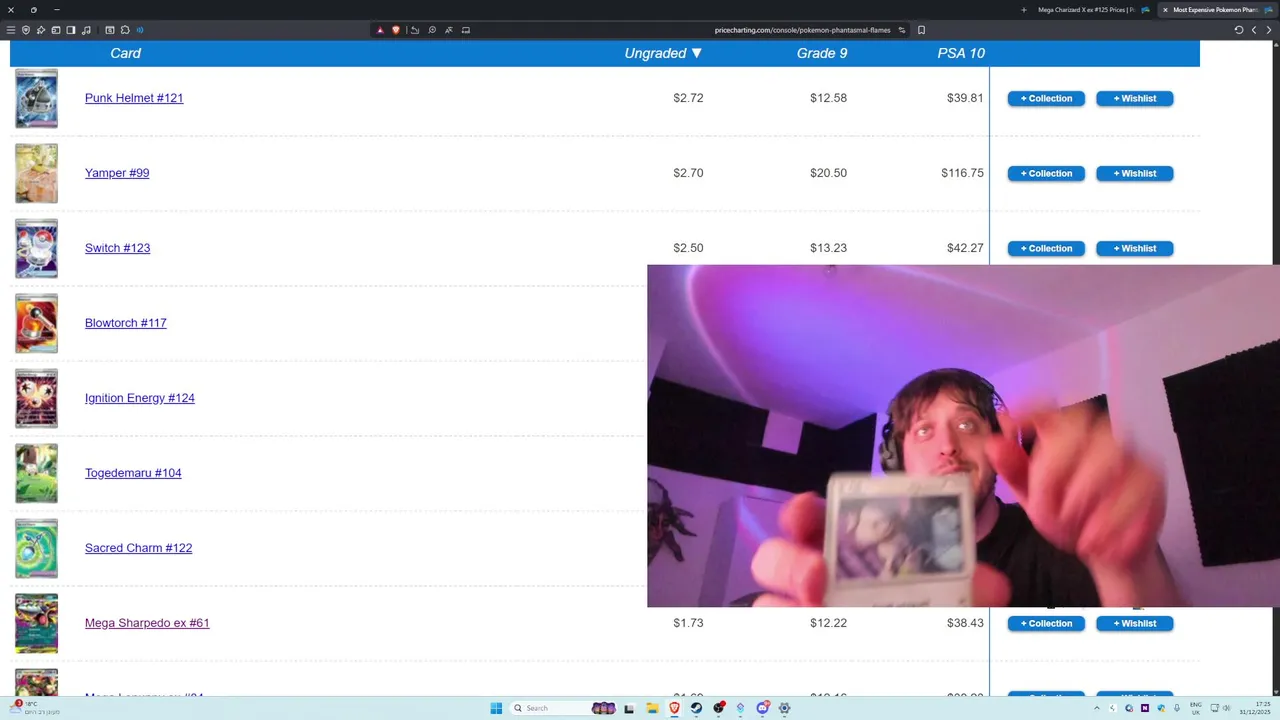This screenshot has height=720, width=1280.
Task: Switch to Mega Charizard X ex tab
Action: click(x=1092, y=10)
